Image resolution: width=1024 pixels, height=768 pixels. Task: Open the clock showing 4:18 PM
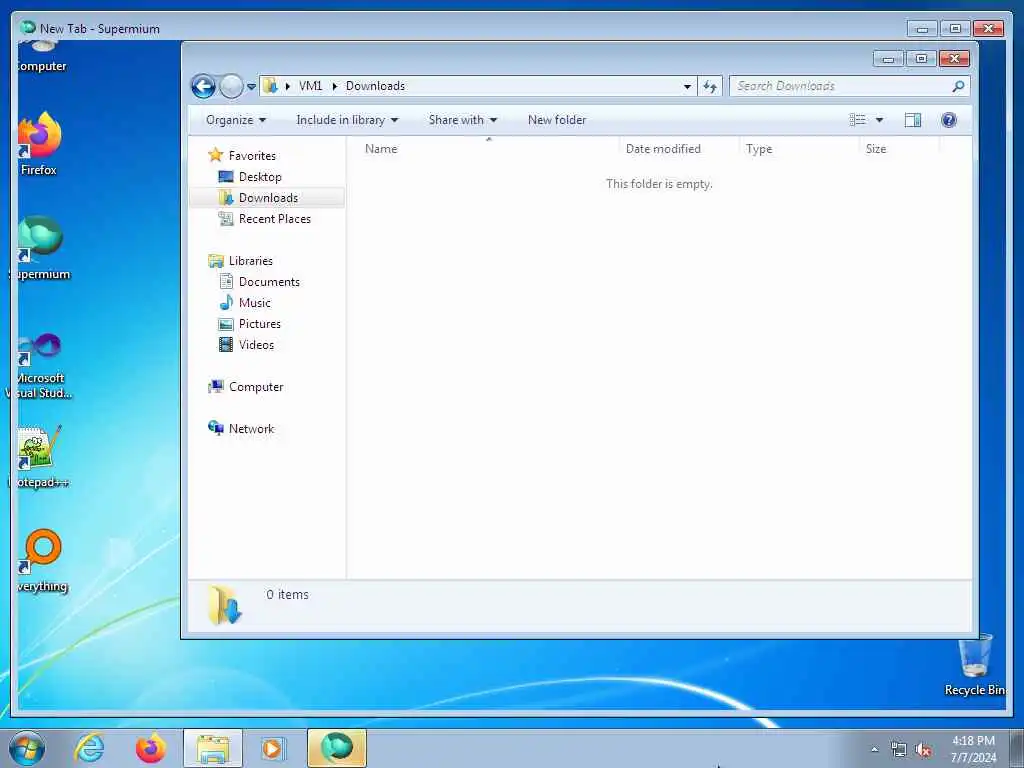tap(973, 748)
